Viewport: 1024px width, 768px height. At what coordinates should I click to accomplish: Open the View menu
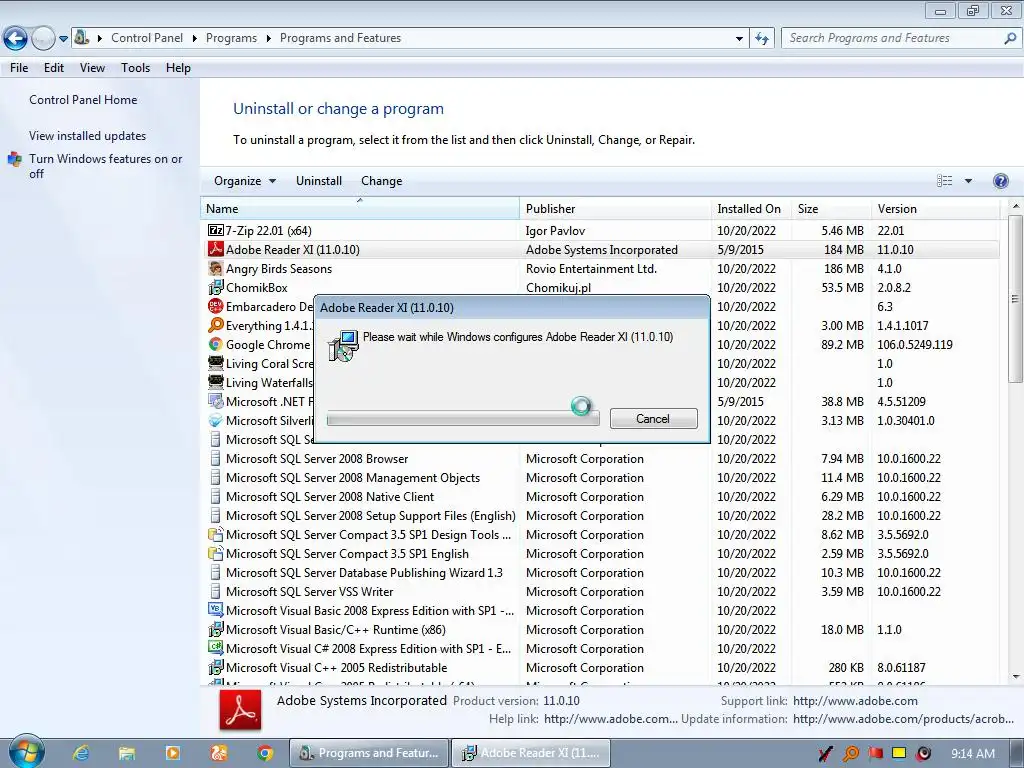coord(92,68)
